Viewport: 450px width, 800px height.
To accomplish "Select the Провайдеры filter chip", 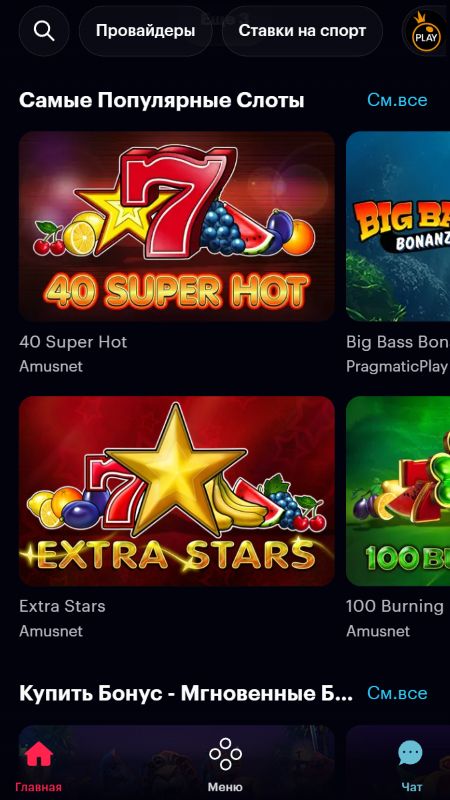I will (145, 31).
